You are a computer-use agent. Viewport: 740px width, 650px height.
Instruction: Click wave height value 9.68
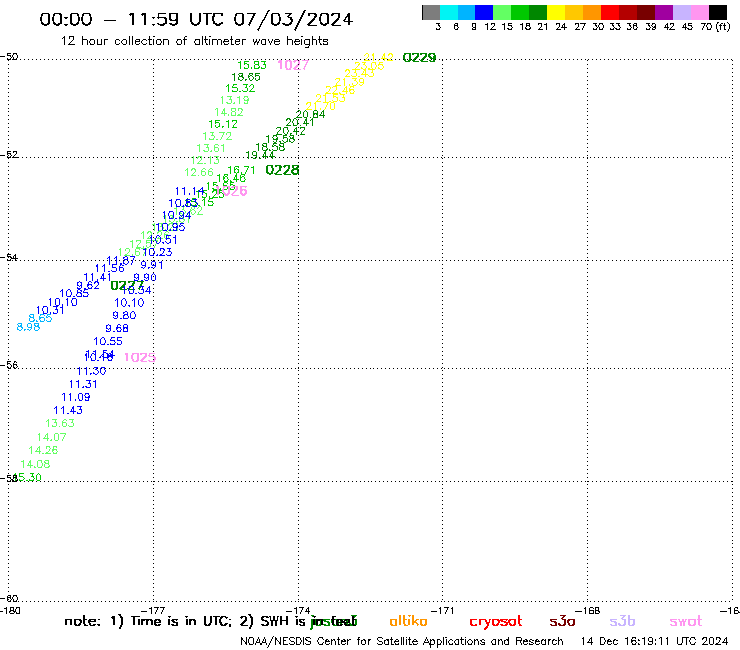pos(117,328)
